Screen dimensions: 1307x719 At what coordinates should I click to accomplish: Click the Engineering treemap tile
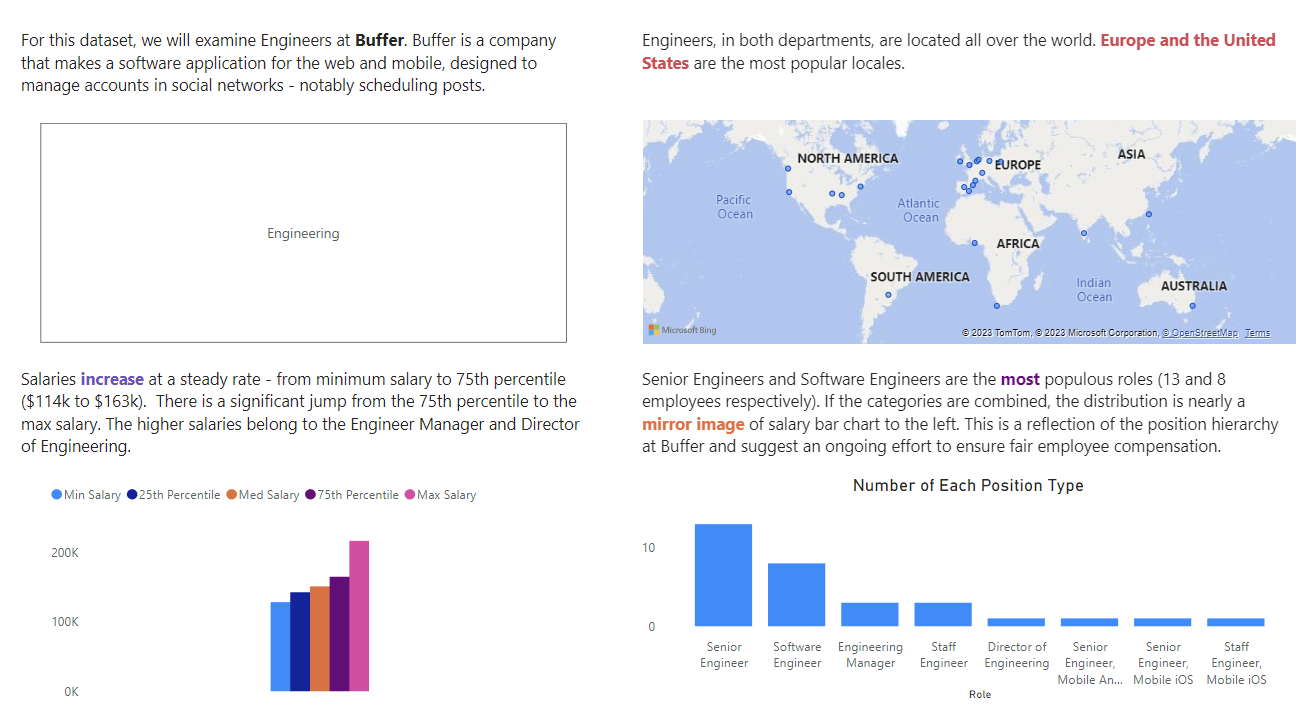pos(303,232)
